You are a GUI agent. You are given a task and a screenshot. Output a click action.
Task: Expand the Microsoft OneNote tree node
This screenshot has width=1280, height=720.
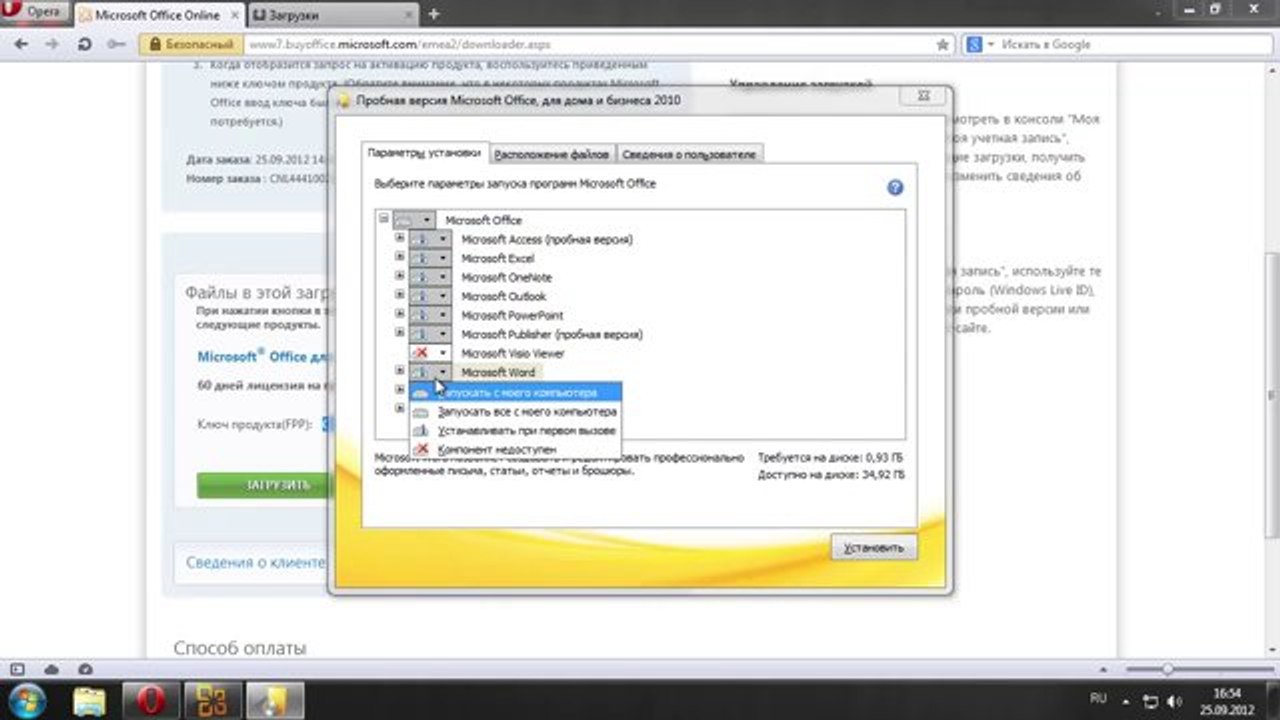pyautogui.click(x=400, y=277)
